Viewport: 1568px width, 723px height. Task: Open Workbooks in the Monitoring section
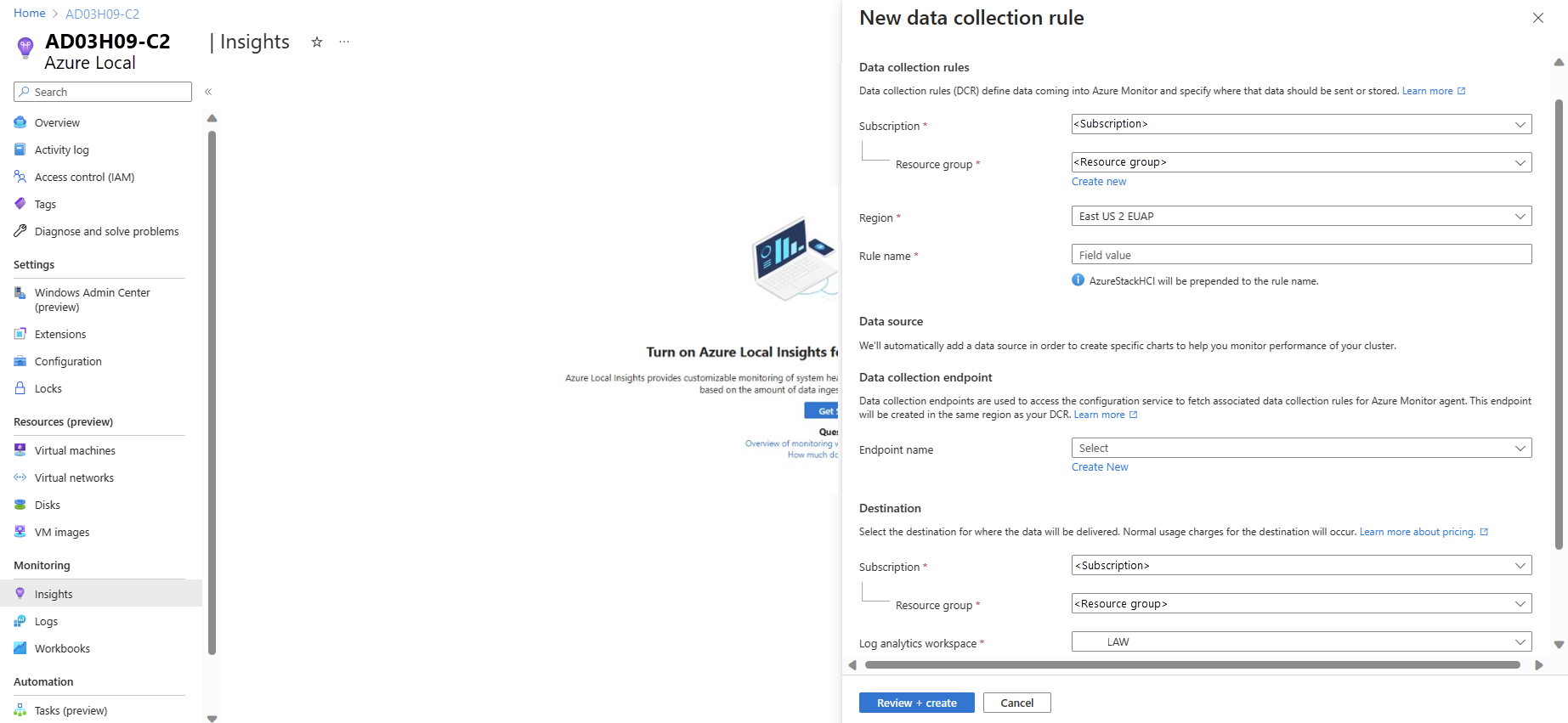pyautogui.click(x=62, y=648)
